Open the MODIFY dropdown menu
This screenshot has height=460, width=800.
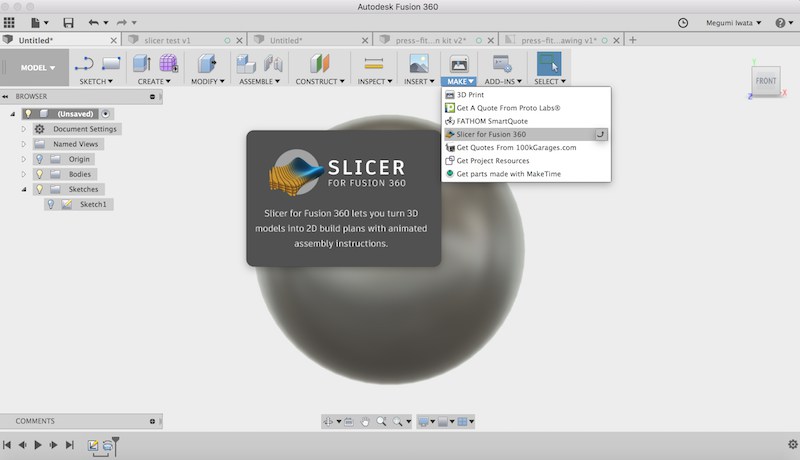208,81
